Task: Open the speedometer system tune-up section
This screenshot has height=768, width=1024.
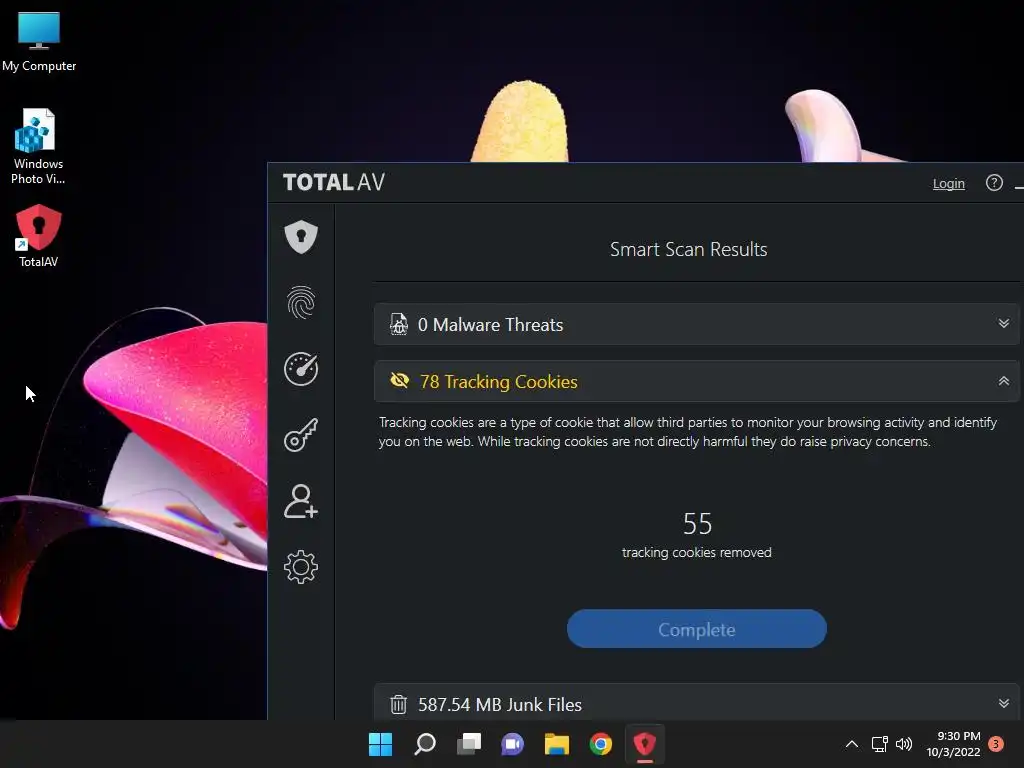Action: (301, 369)
